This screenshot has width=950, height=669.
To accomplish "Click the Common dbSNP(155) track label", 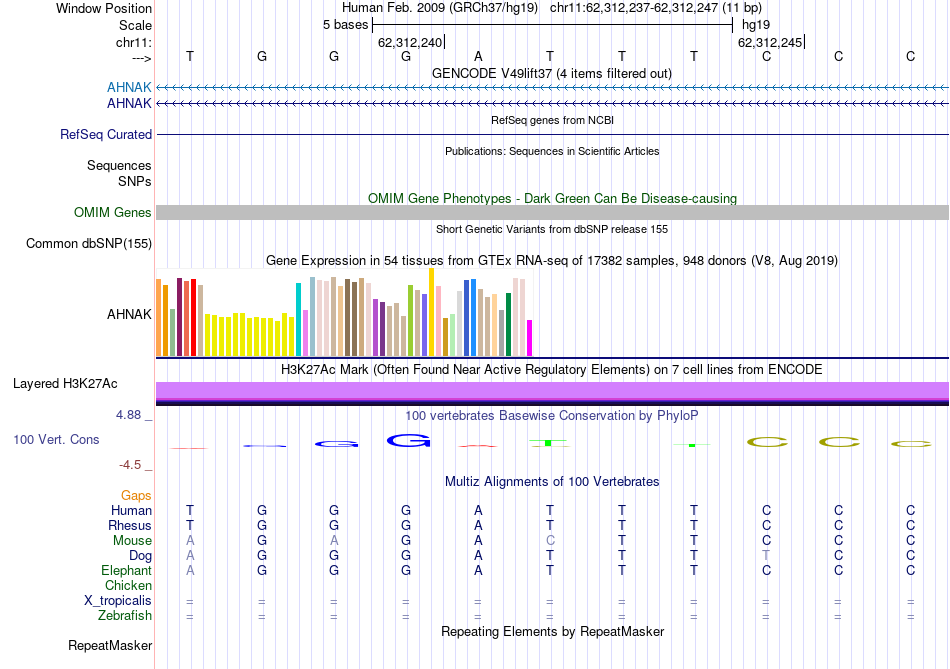I will coord(89,244).
